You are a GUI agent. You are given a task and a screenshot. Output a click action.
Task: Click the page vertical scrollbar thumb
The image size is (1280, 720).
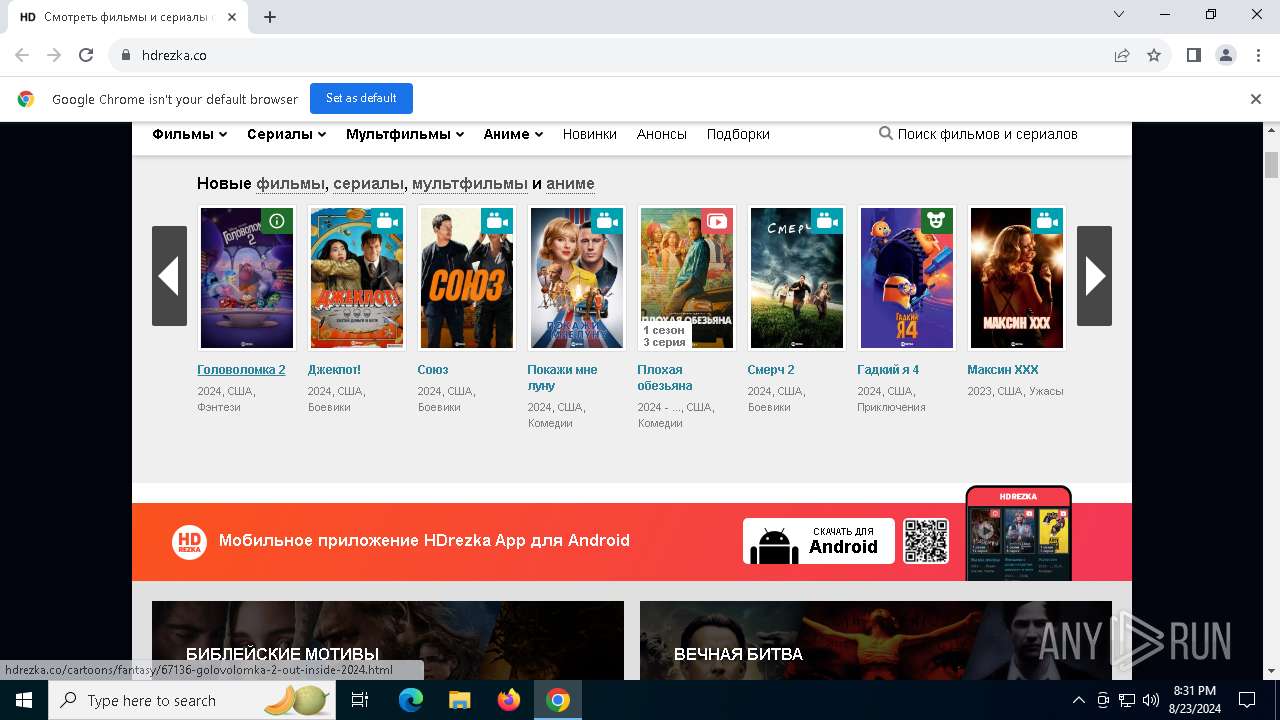point(1271,165)
